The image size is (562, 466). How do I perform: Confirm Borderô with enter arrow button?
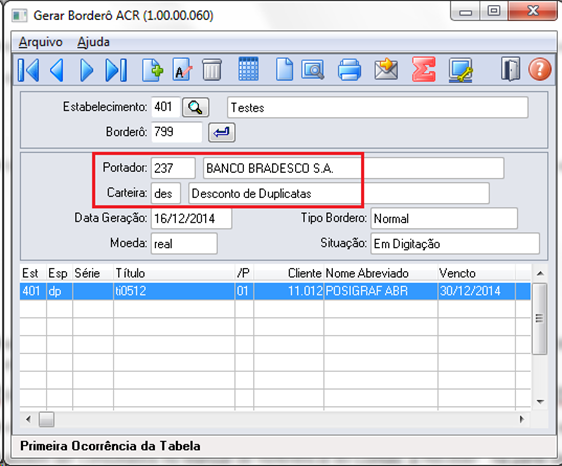pos(222,132)
